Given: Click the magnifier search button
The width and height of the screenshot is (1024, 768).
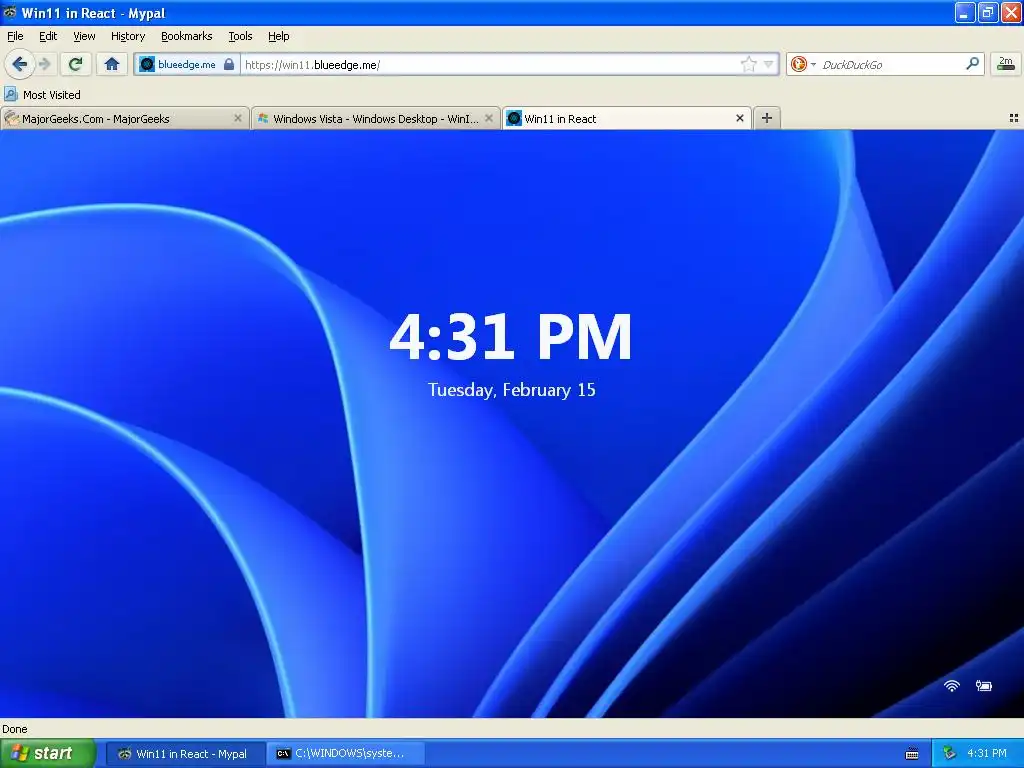Looking at the screenshot, I should (x=972, y=64).
